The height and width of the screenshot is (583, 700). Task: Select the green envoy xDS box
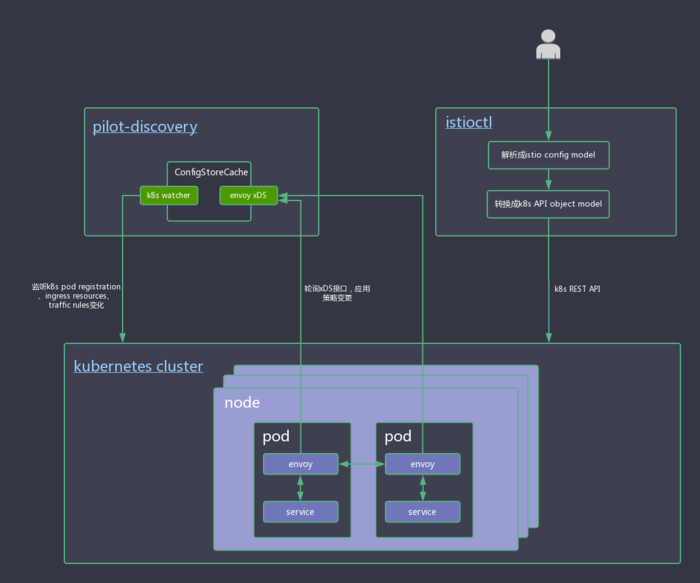point(248,195)
